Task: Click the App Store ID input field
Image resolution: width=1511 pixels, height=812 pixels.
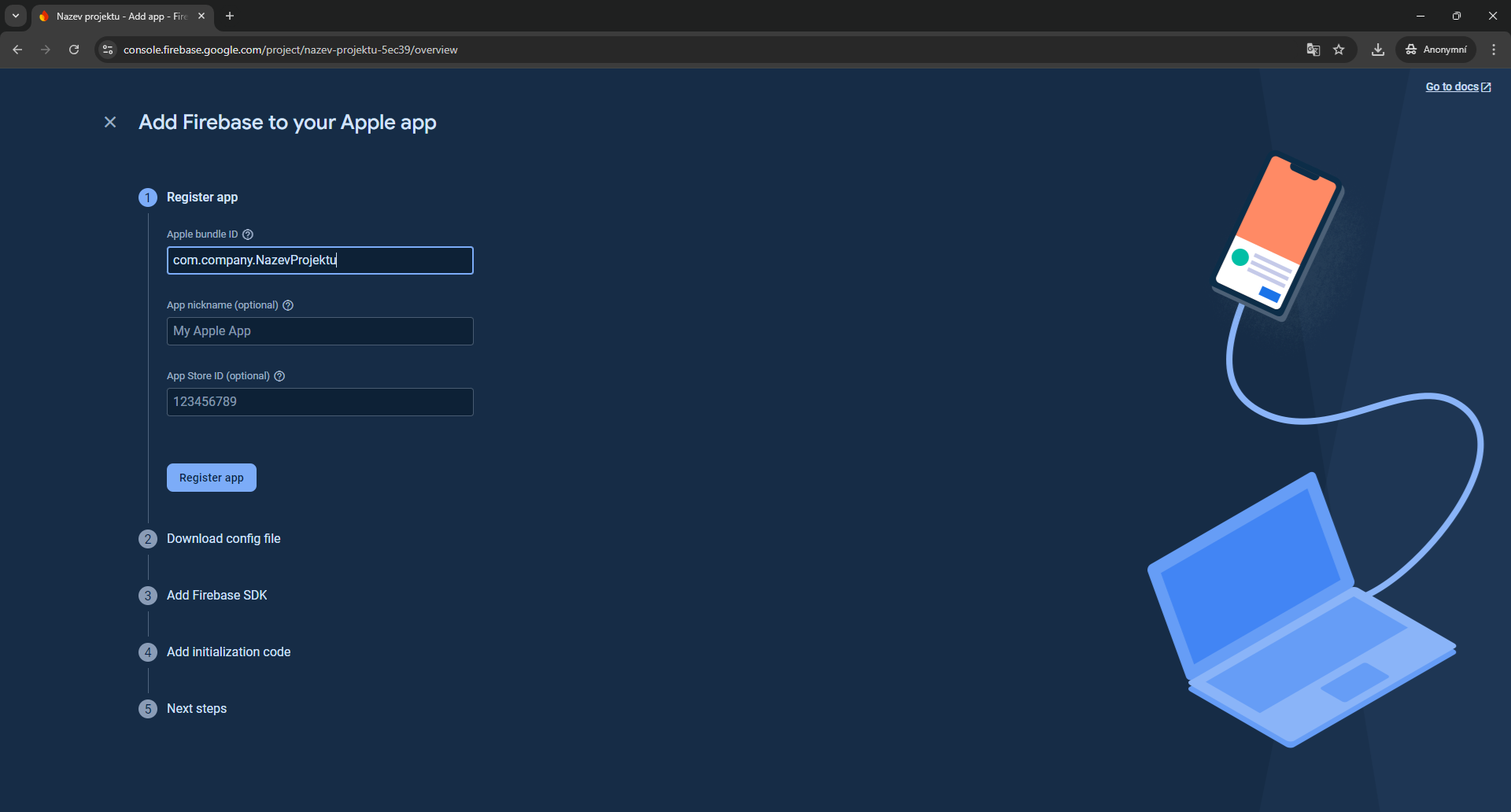Action: point(320,402)
